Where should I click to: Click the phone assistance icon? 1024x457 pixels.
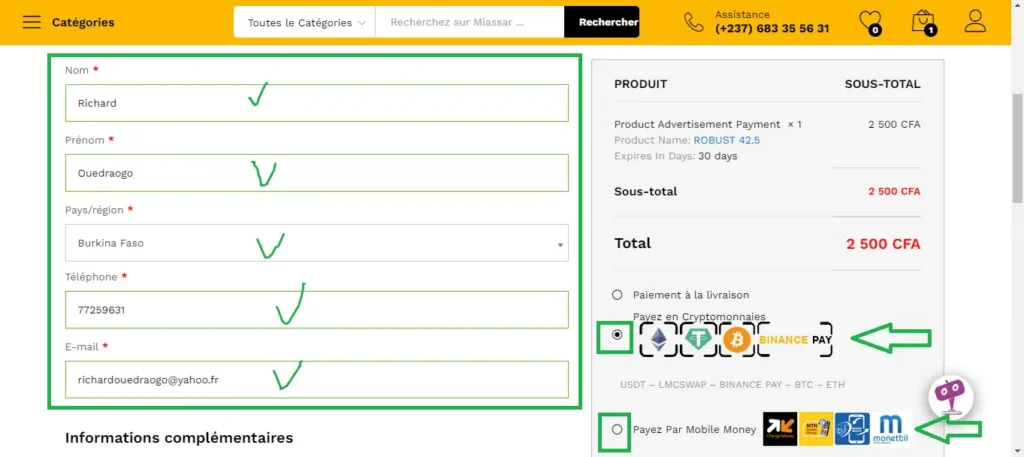(693, 22)
